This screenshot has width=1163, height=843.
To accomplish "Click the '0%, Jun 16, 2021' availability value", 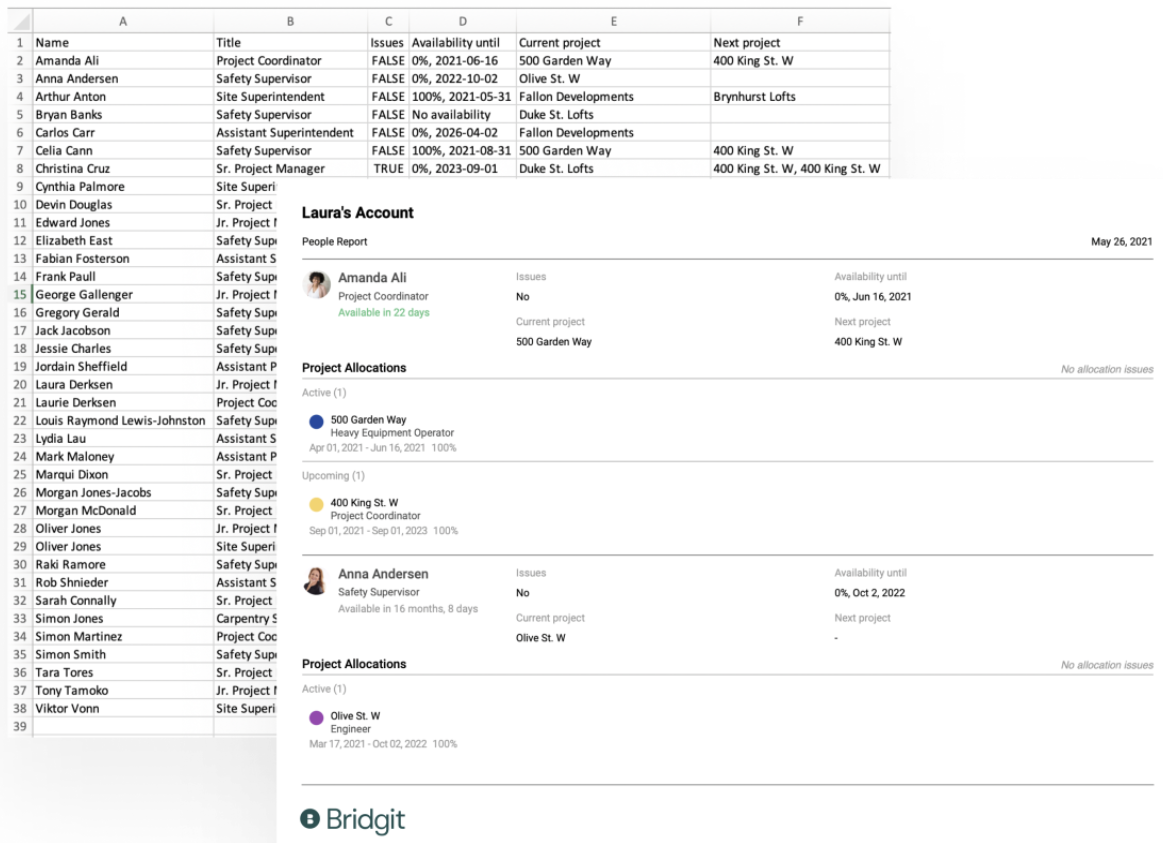I will coord(872,297).
